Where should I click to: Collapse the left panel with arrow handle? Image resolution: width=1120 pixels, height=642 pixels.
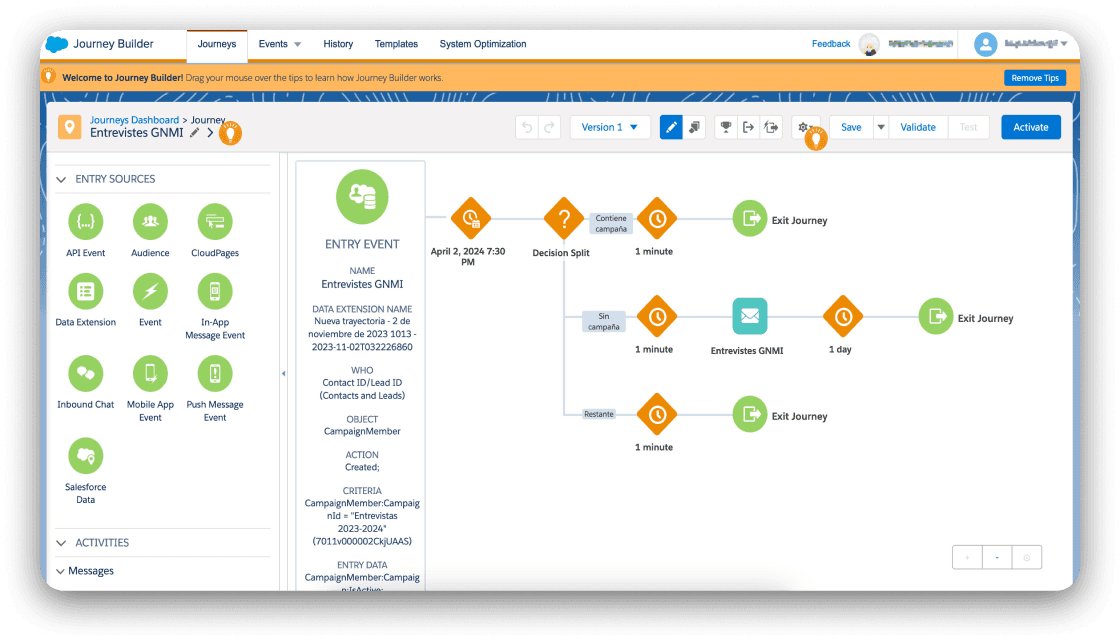(284, 373)
